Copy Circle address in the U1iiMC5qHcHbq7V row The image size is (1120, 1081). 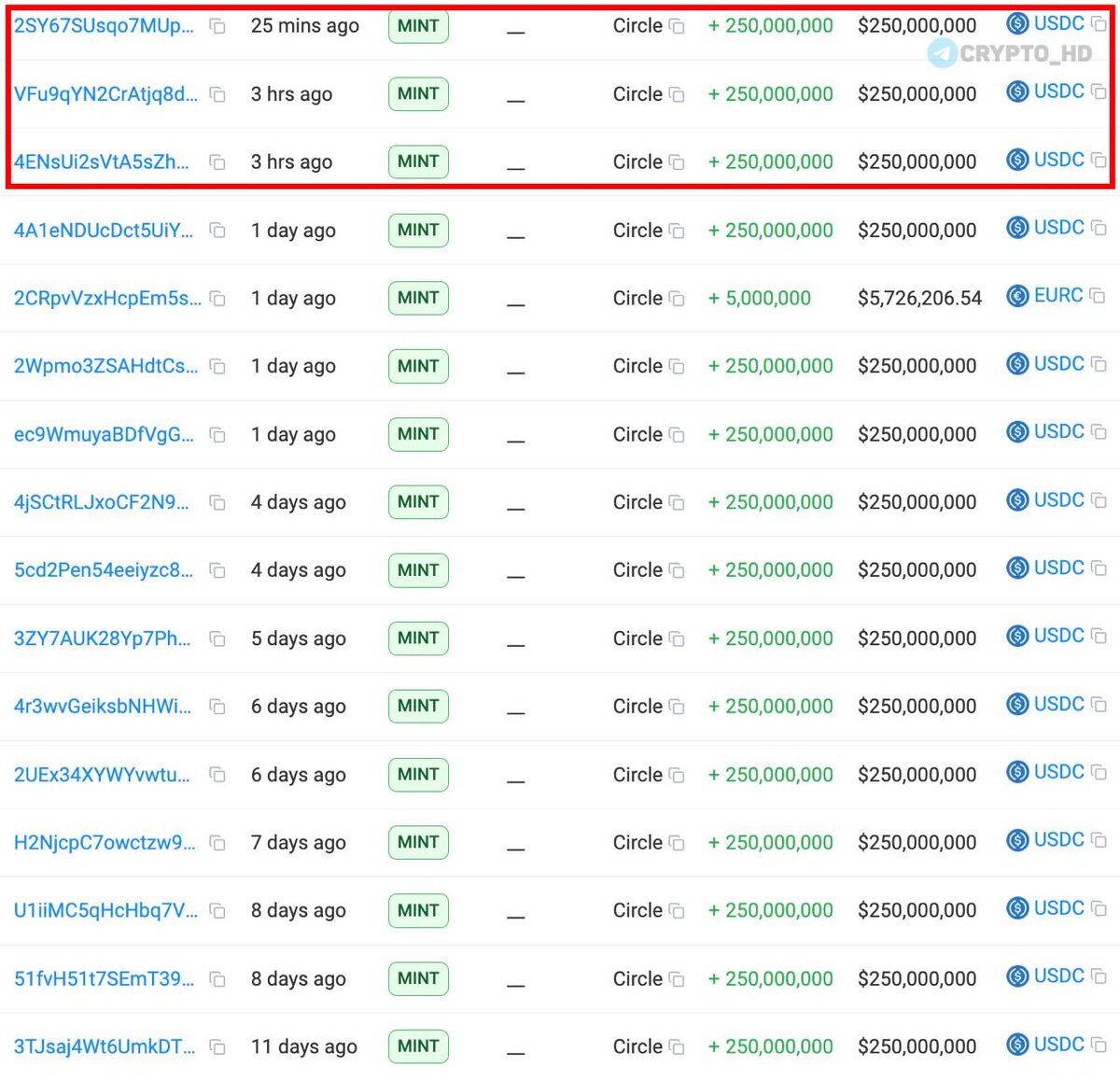click(x=677, y=911)
